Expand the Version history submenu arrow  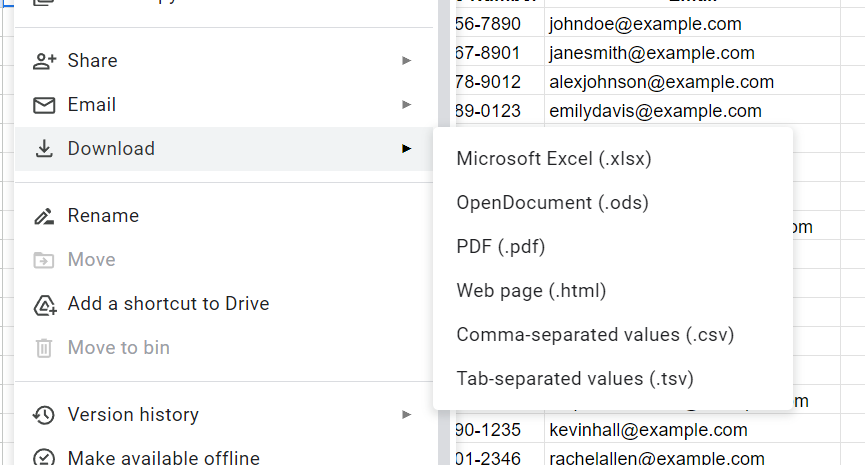pos(406,415)
